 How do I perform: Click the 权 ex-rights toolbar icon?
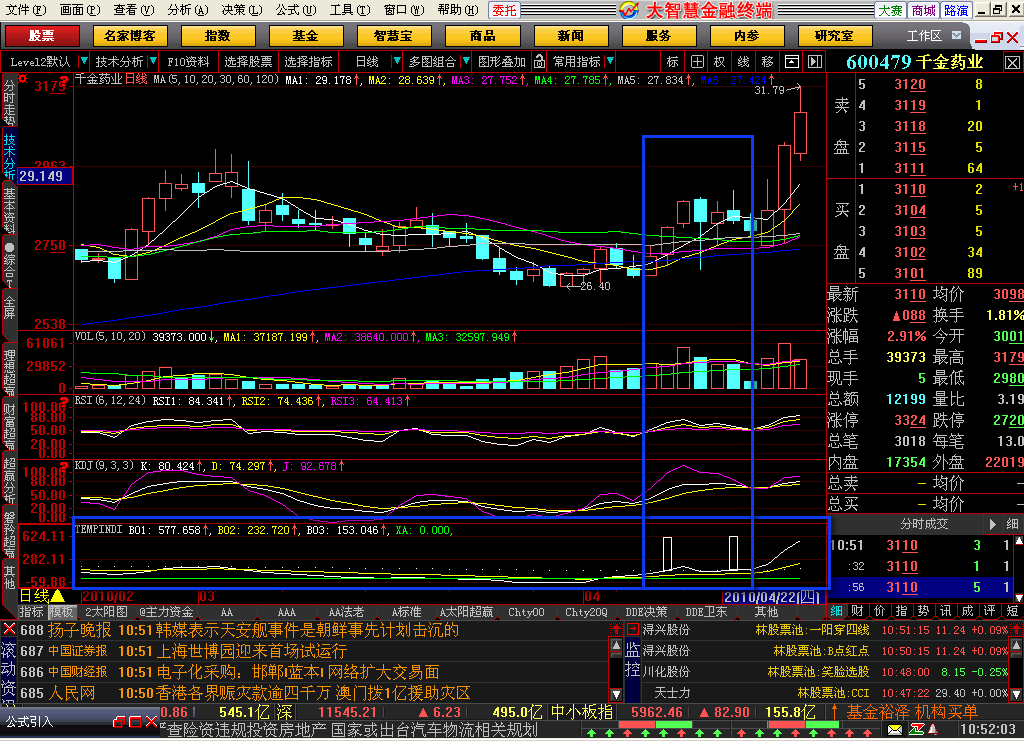click(x=718, y=62)
